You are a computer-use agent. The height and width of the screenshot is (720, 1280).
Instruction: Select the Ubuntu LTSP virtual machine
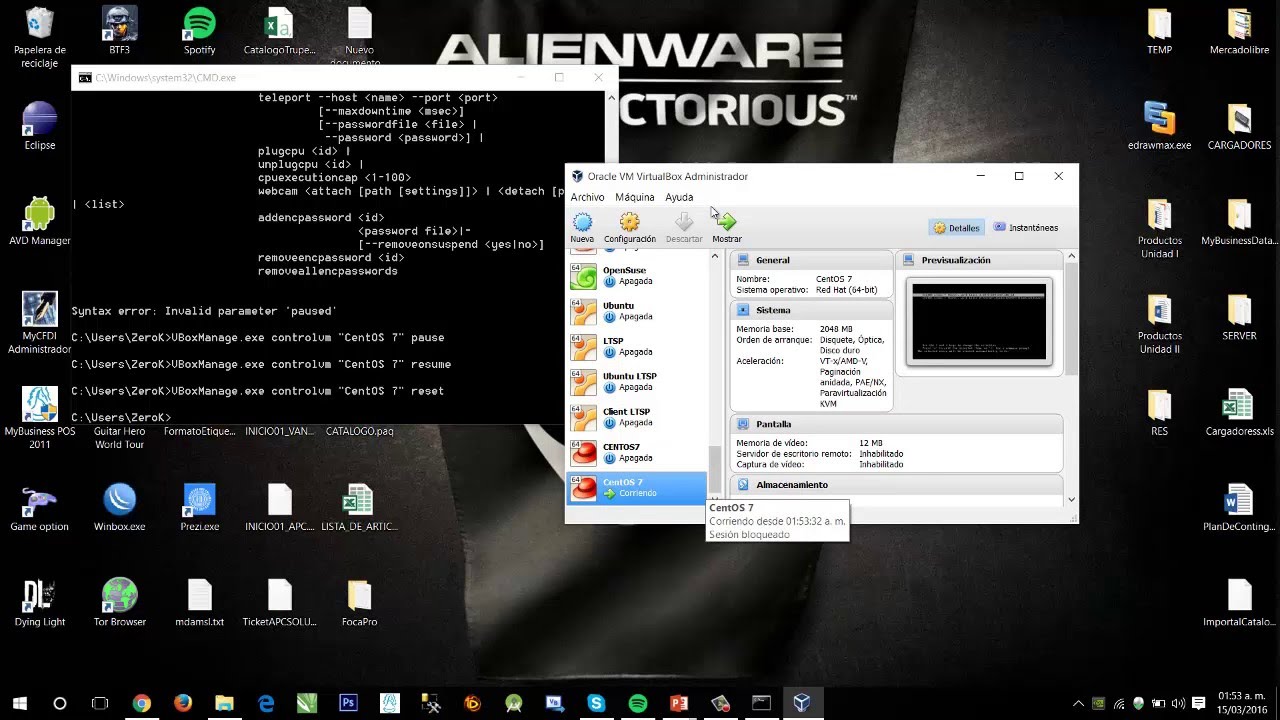coord(638,382)
